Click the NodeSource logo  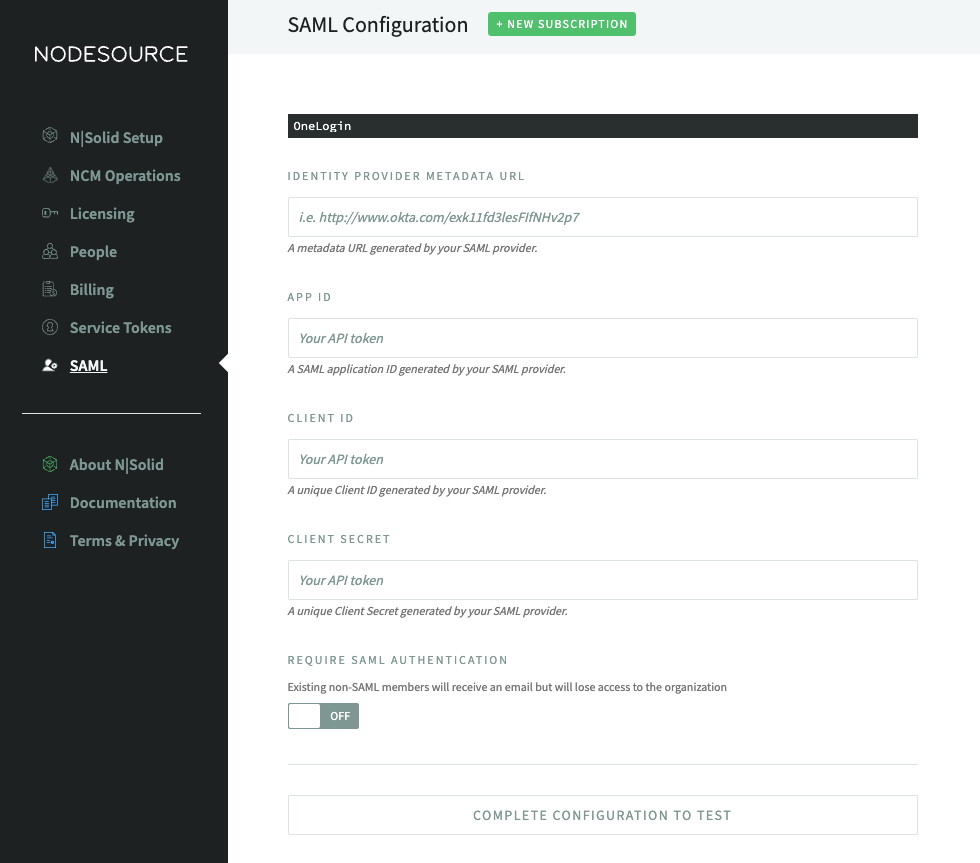[111, 54]
